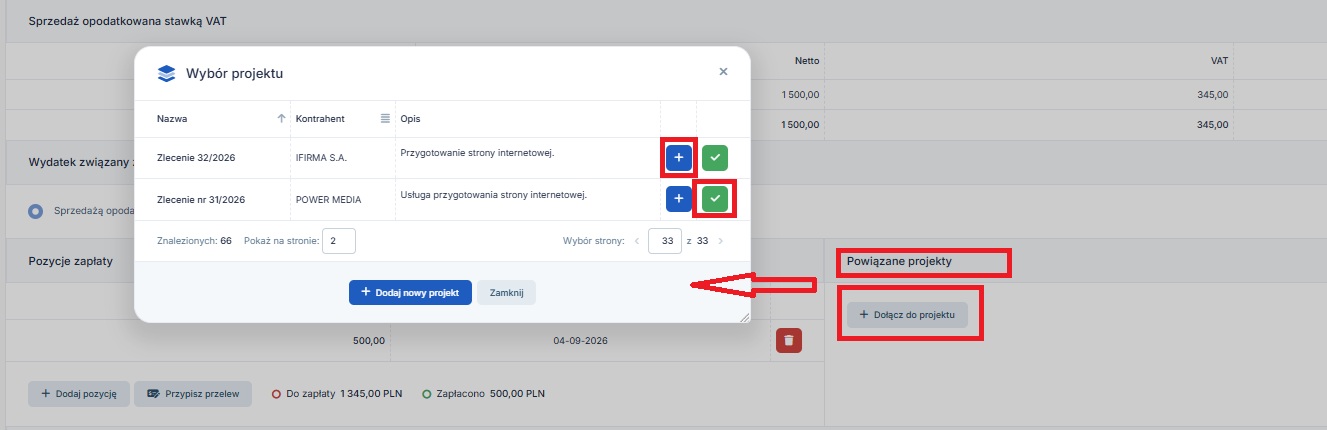Viewport: 1327px width, 430px height.
Task: Select the Sprzedażą opodatkowaną radio button
Action: (x=37, y=211)
